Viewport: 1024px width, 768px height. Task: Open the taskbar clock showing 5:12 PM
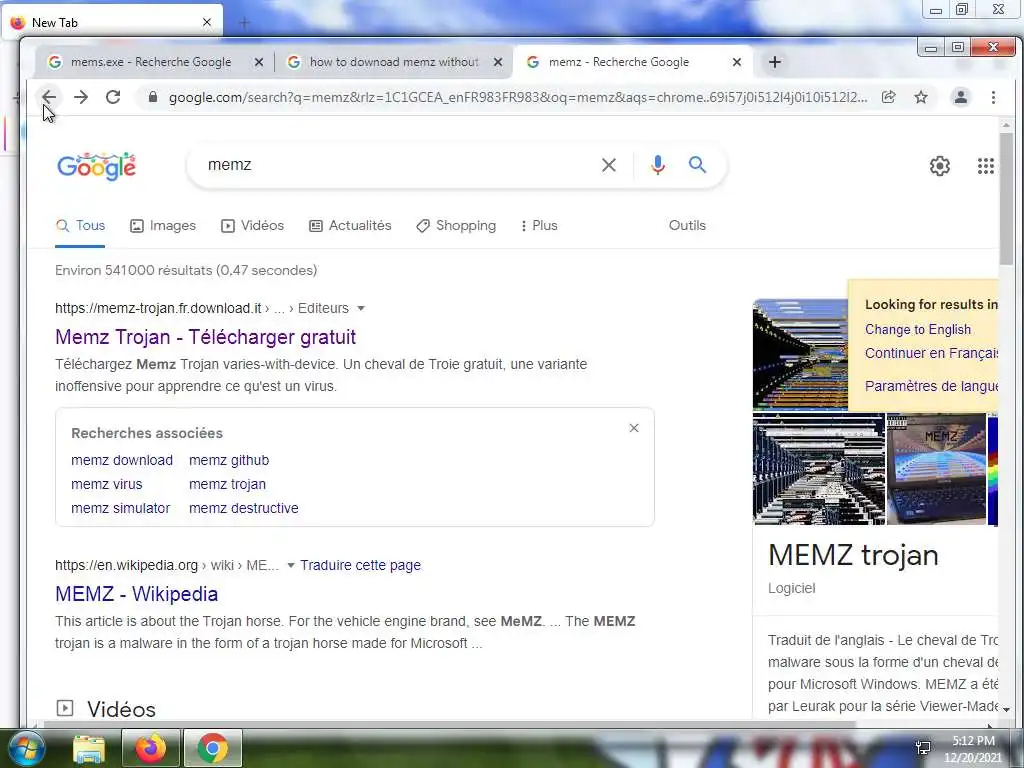point(973,748)
